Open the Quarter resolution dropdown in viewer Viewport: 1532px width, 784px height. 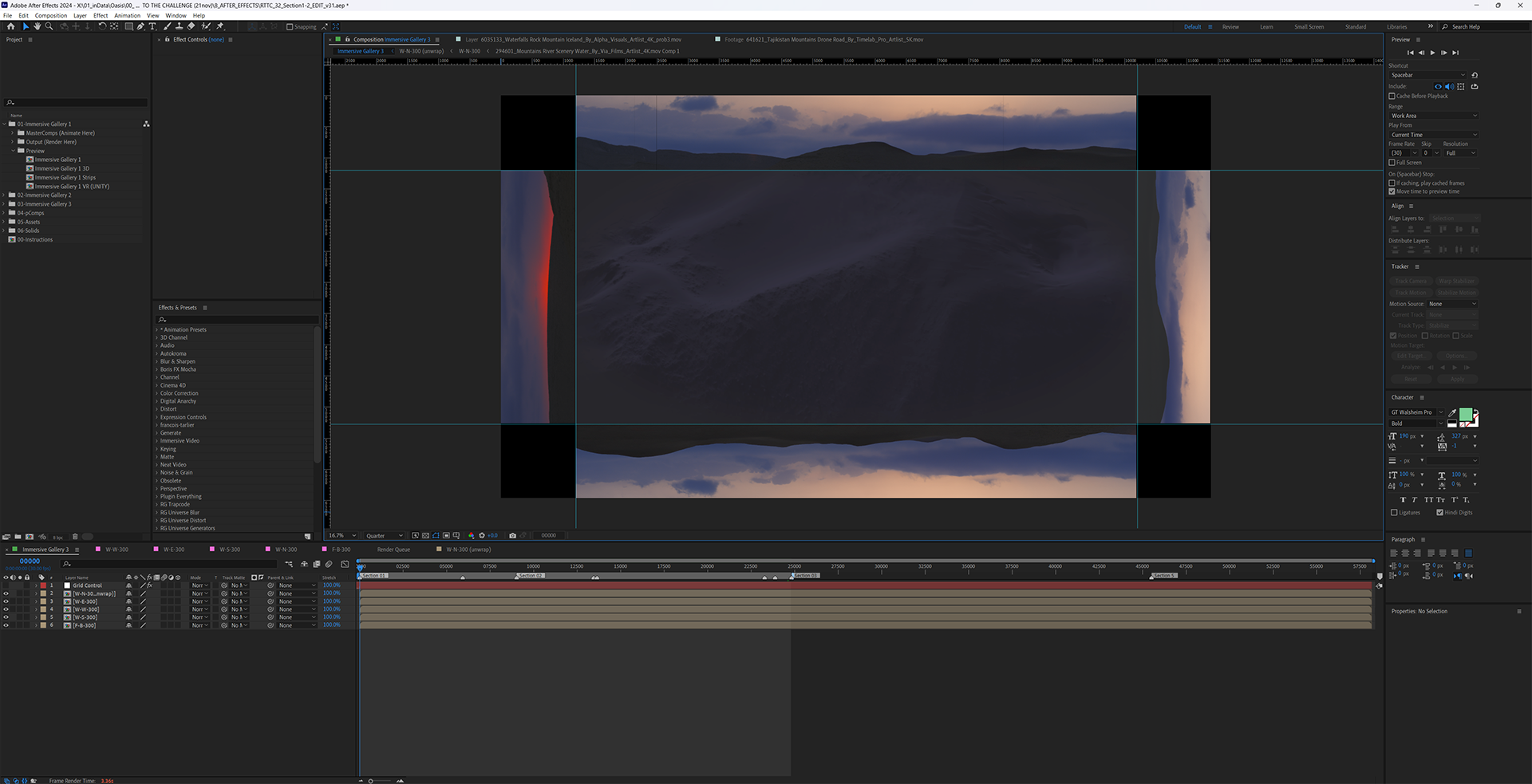coord(384,536)
